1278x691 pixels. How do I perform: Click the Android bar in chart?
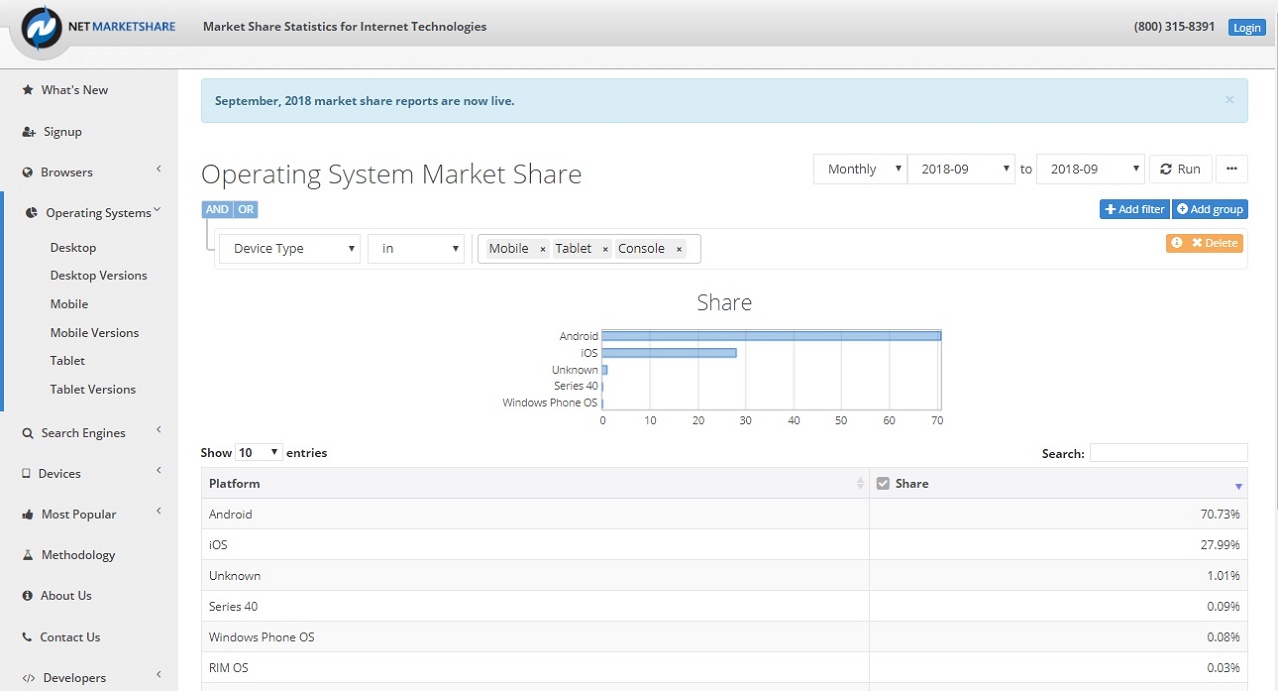coord(771,336)
